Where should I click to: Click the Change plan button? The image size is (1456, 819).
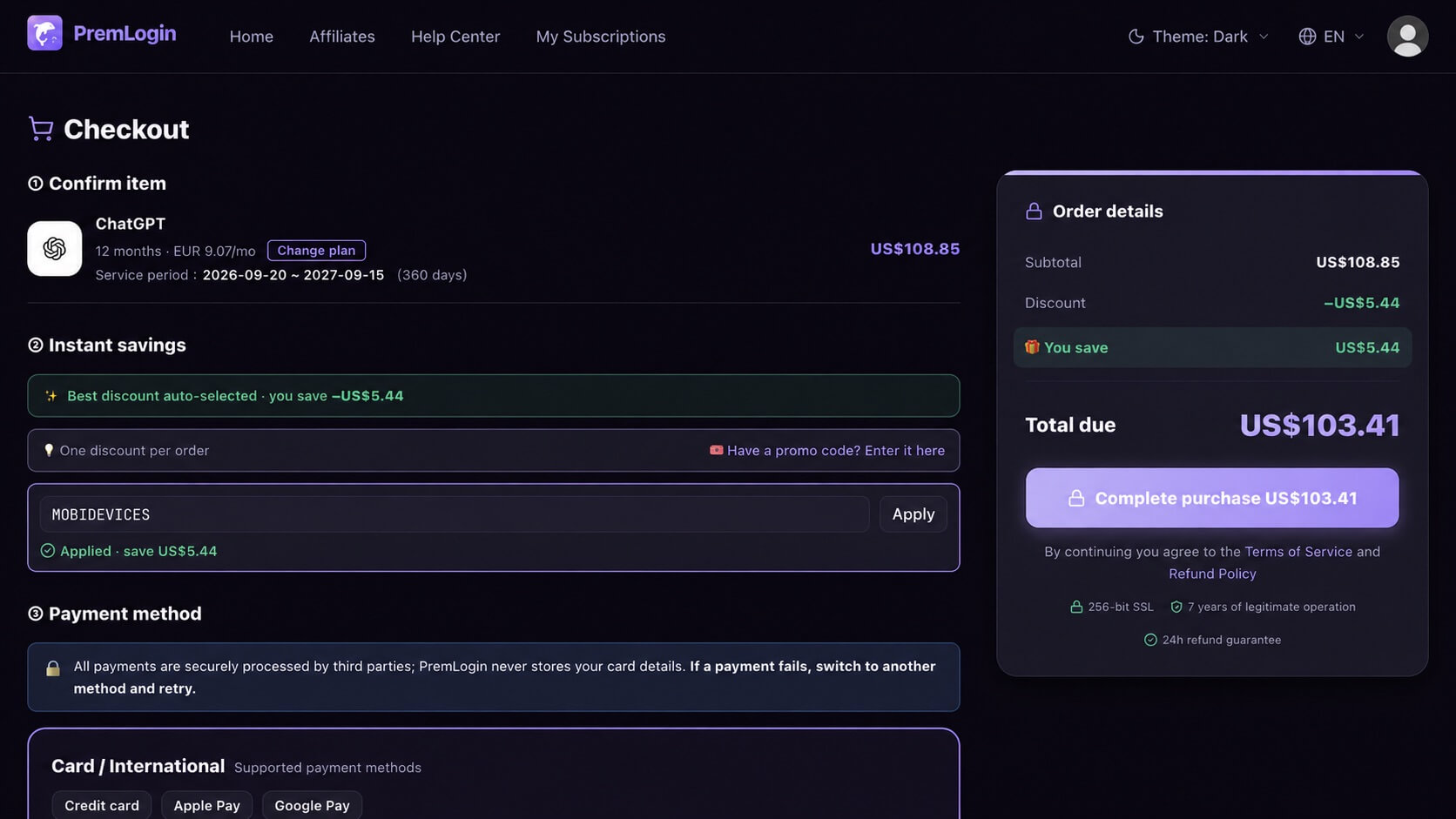(x=316, y=251)
